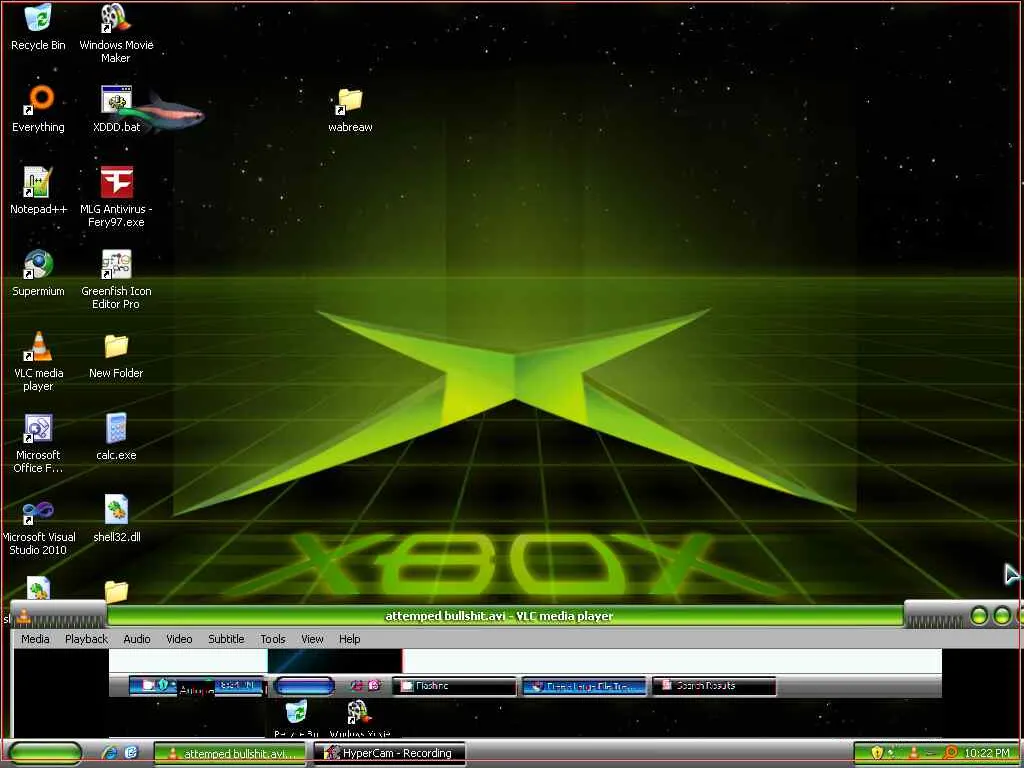
Task: Open the VLC Video menu
Action: 179,639
